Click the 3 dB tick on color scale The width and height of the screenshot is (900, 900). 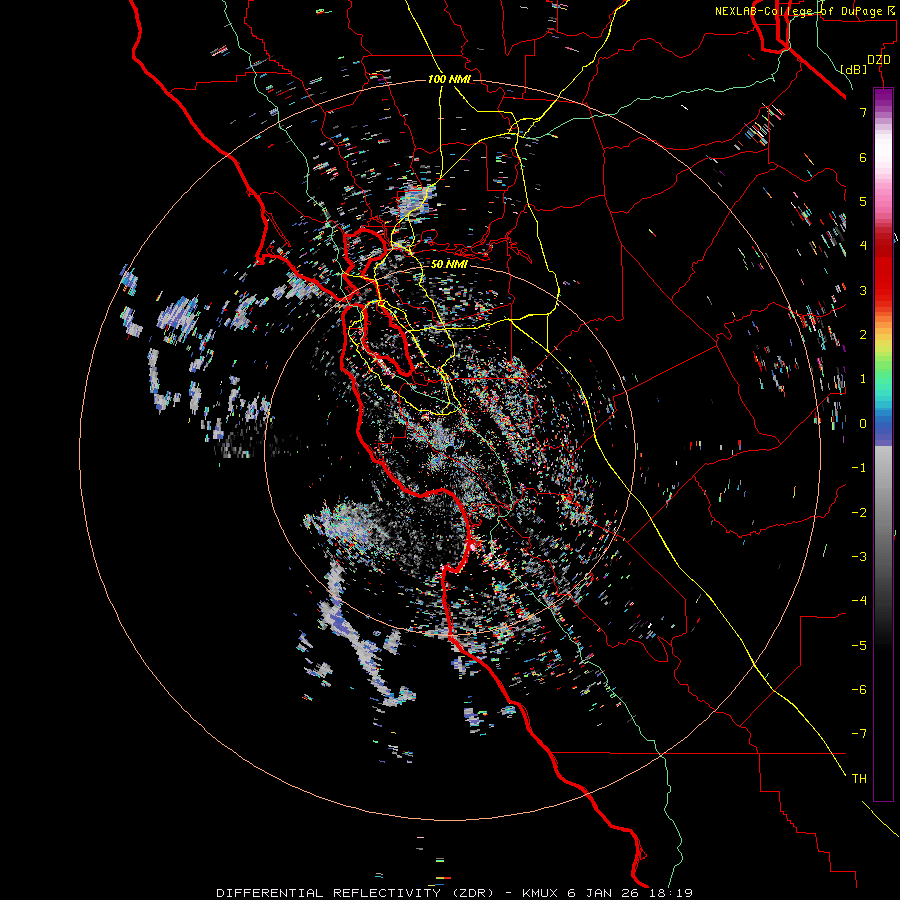coord(863,290)
